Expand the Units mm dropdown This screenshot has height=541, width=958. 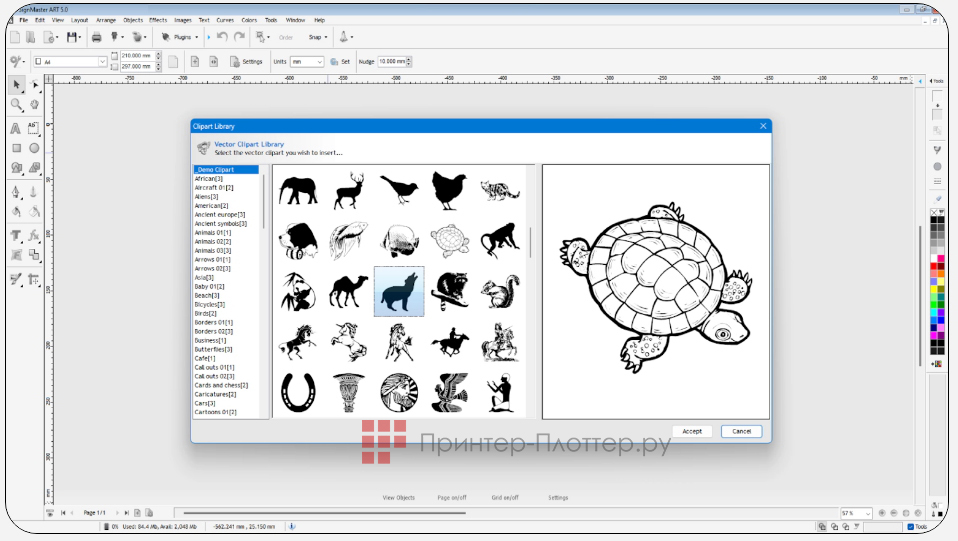pos(307,61)
